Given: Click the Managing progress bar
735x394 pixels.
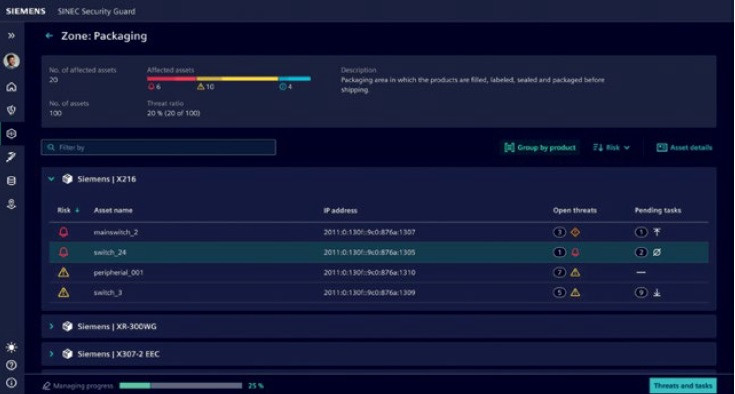Looking at the screenshot, I should coord(180,386).
